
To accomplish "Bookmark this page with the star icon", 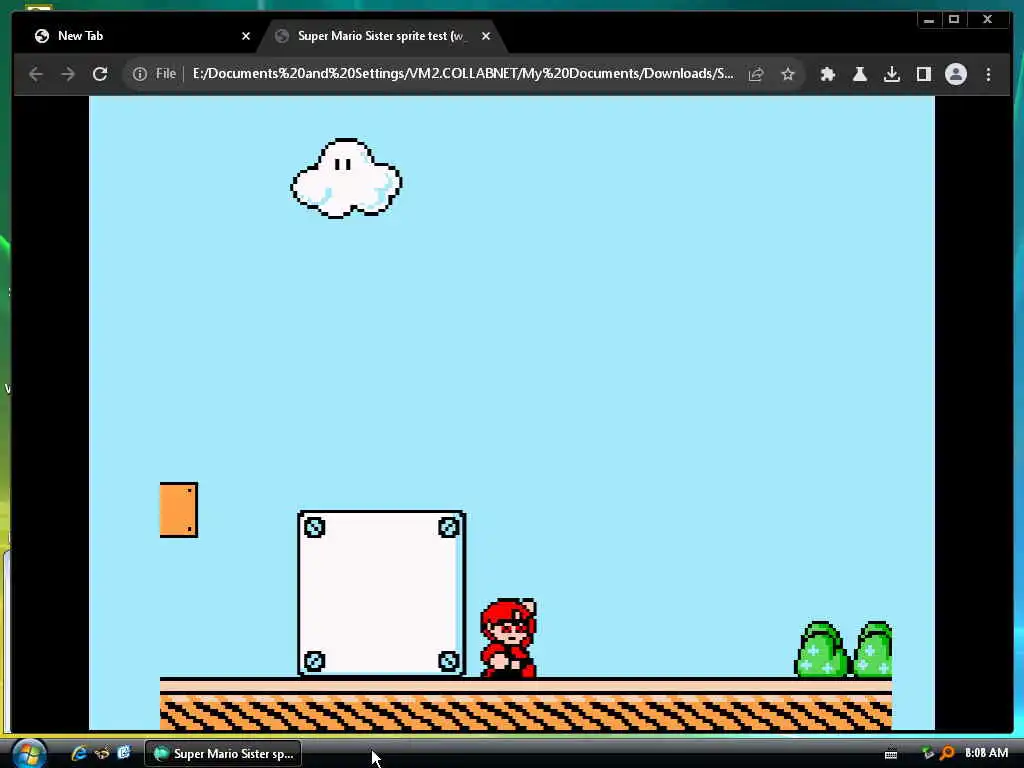I will click(788, 74).
